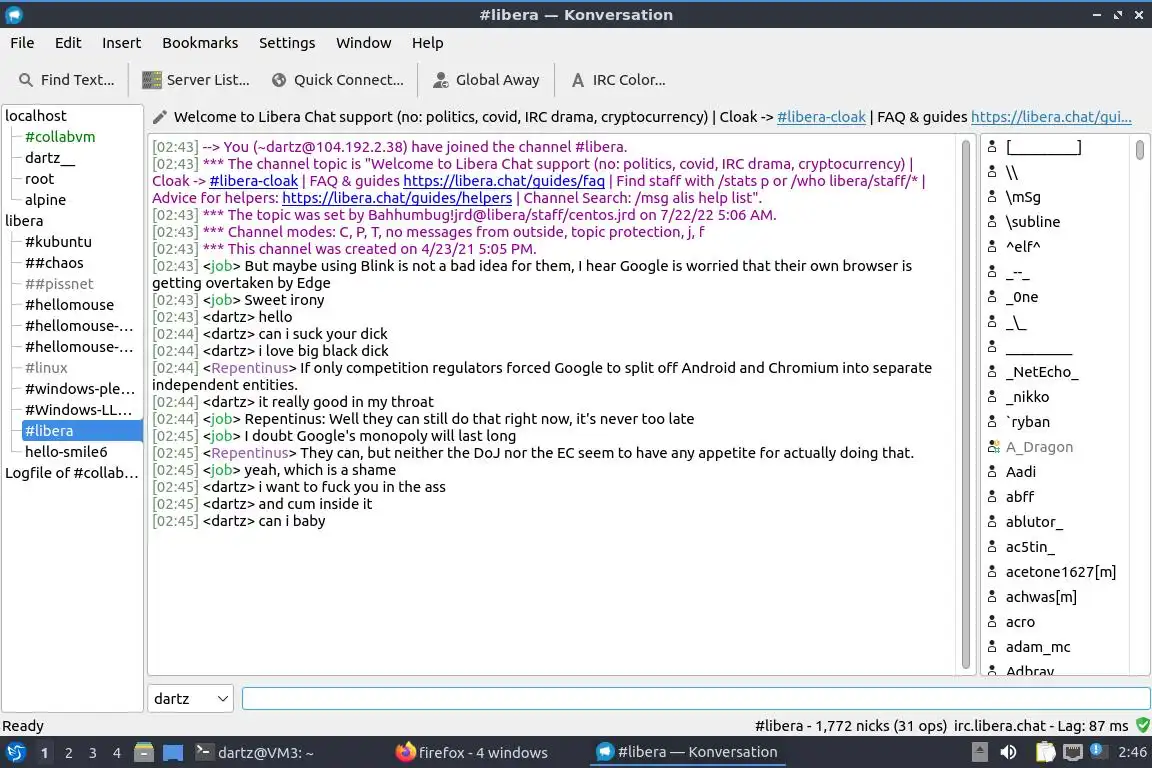1152x768 pixels.
Task: Follow the #libera-cloak link in topic bar
Action: 821,117
